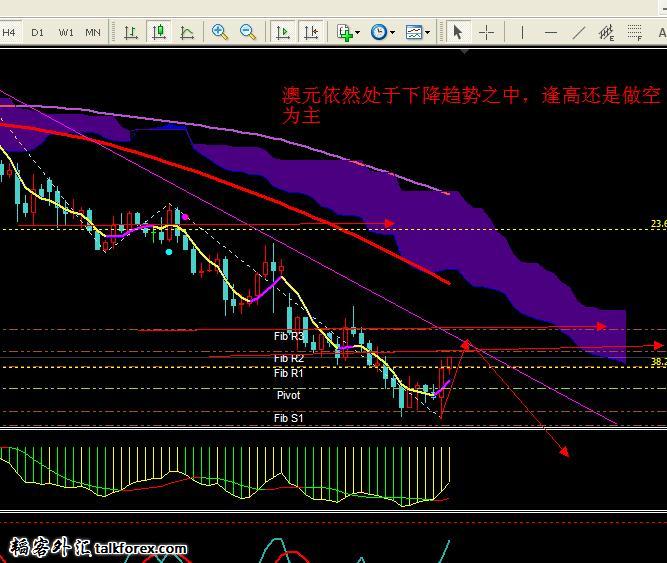Draw a vertical line tool

coord(522,32)
